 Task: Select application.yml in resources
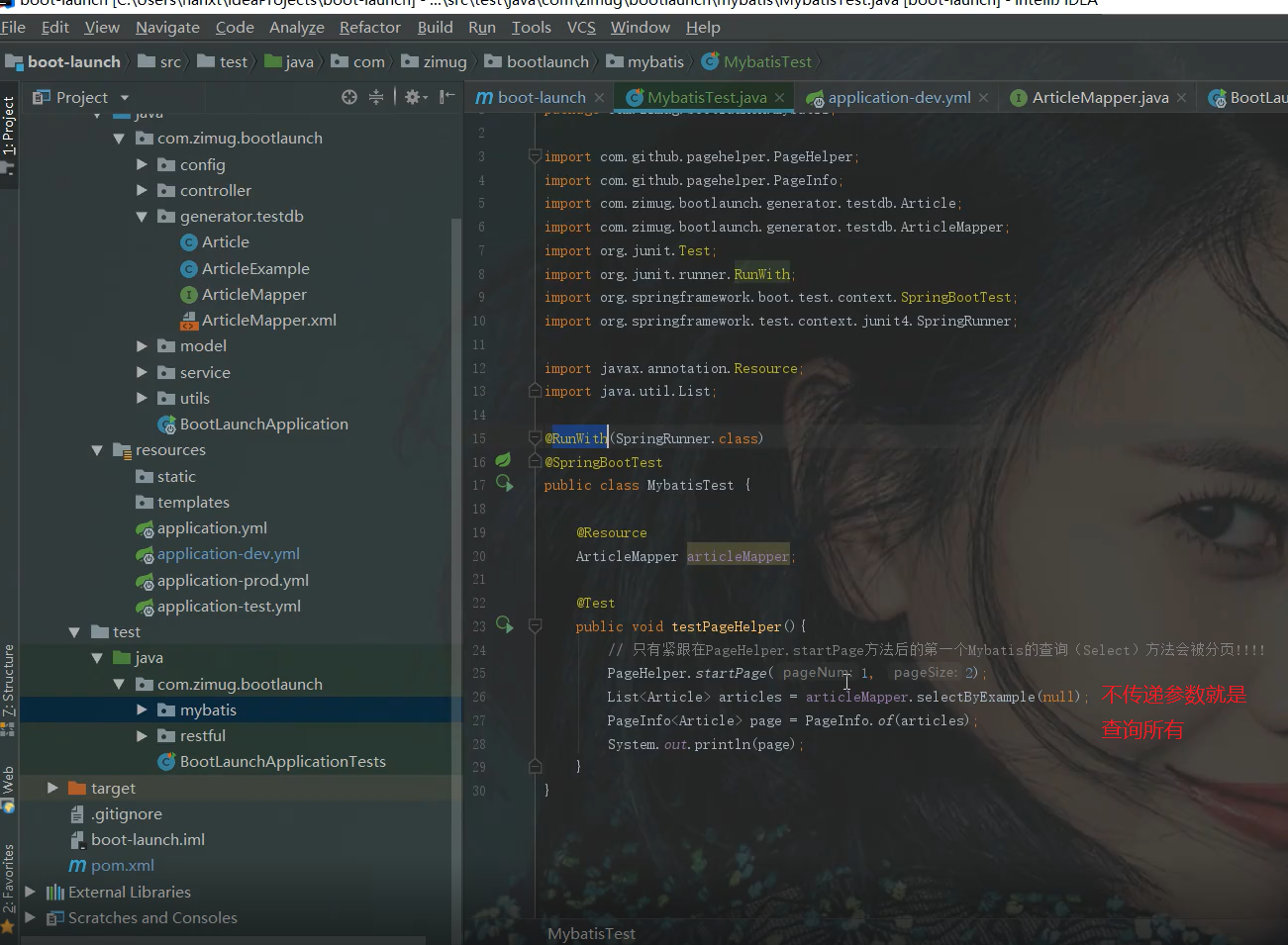(x=202, y=528)
